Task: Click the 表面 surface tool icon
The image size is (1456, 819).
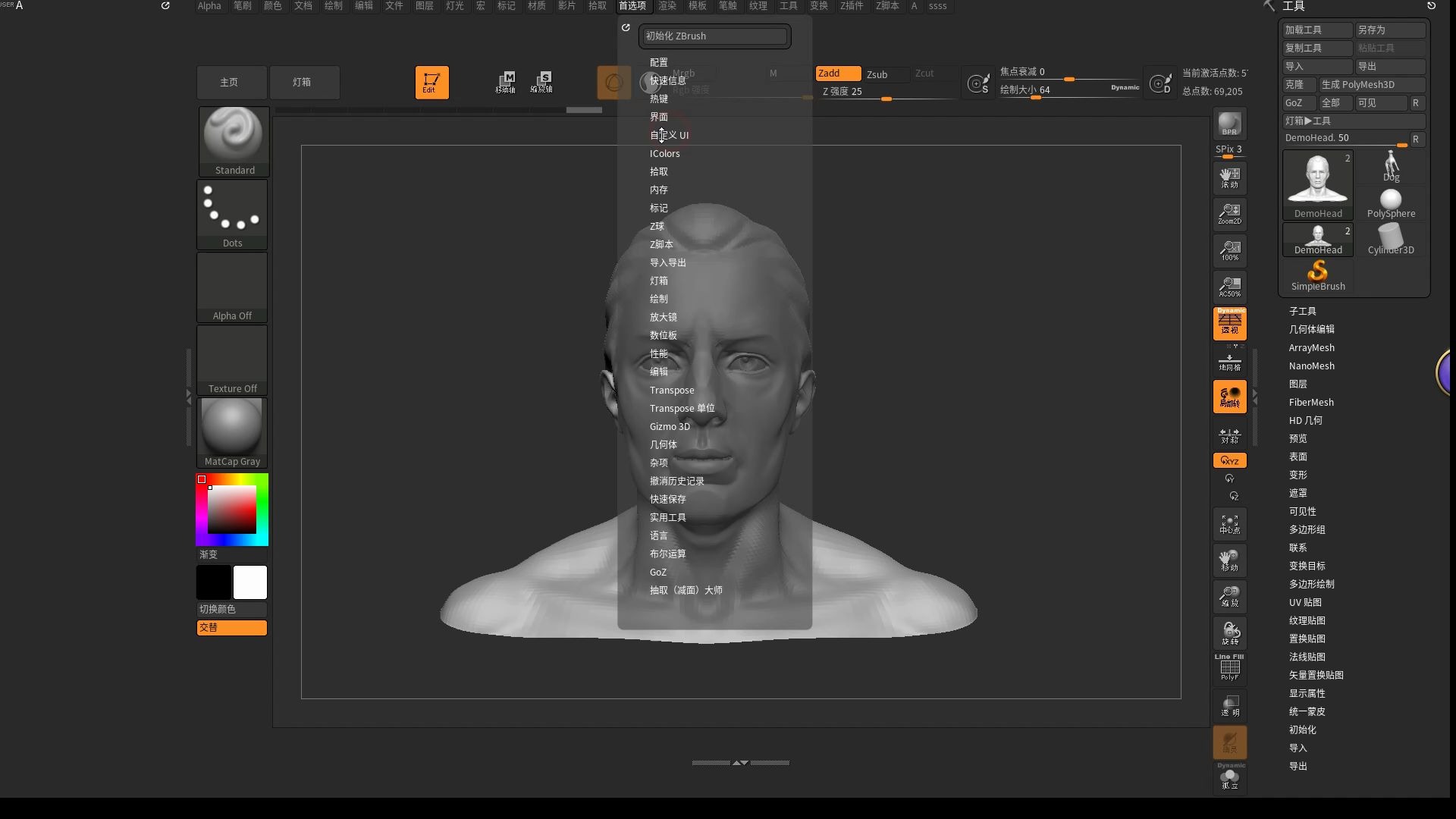Action: (1298, 456)
